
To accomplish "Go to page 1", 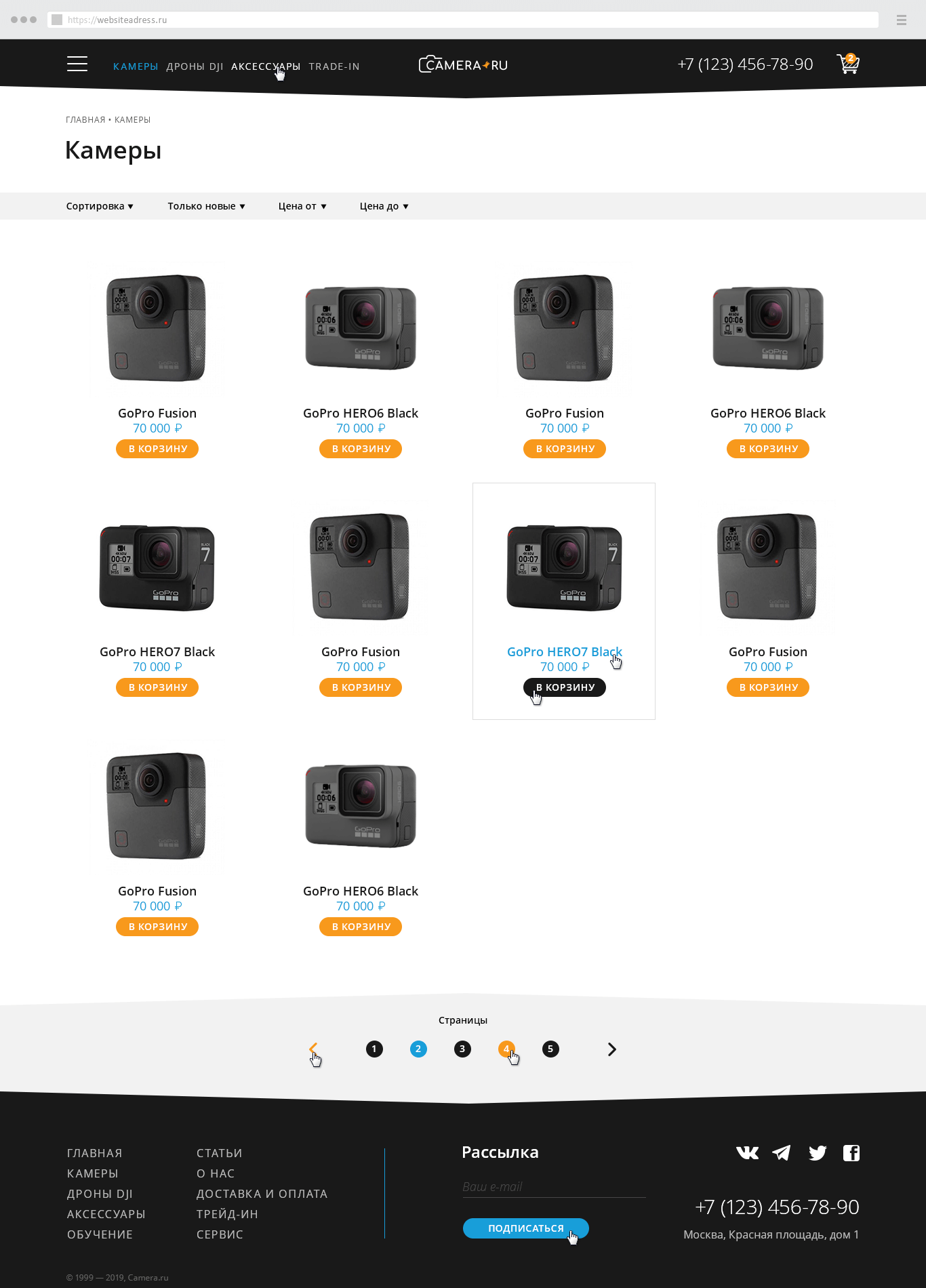I will pos(374,1049).
